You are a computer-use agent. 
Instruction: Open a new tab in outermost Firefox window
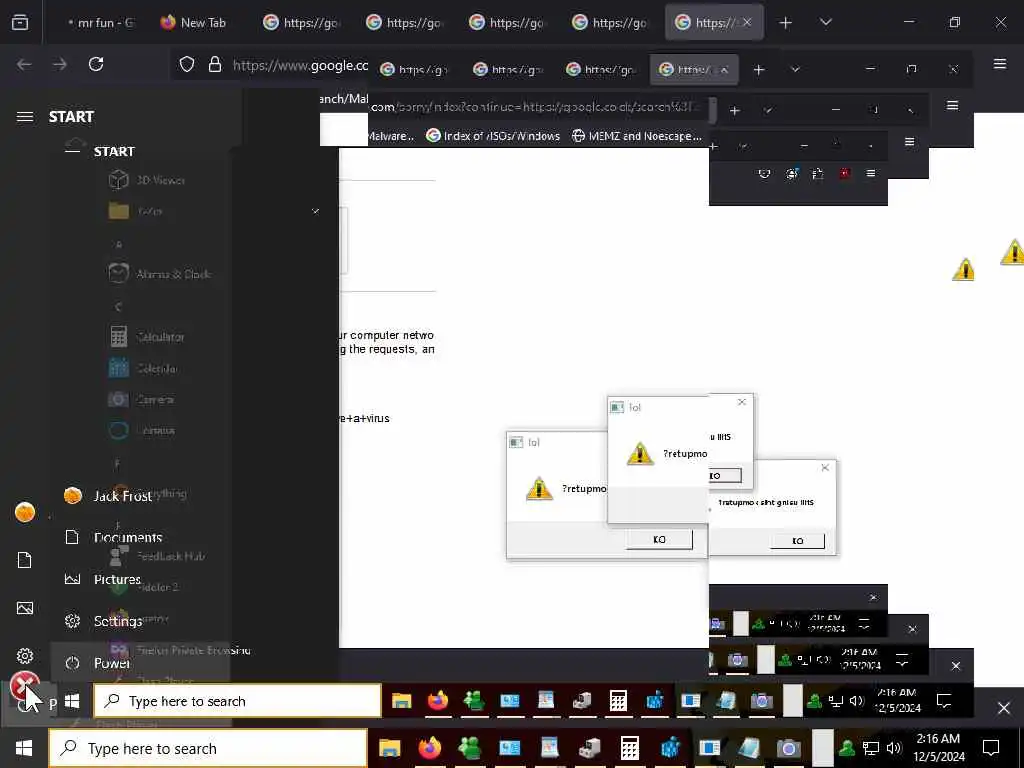coord(786,23)
